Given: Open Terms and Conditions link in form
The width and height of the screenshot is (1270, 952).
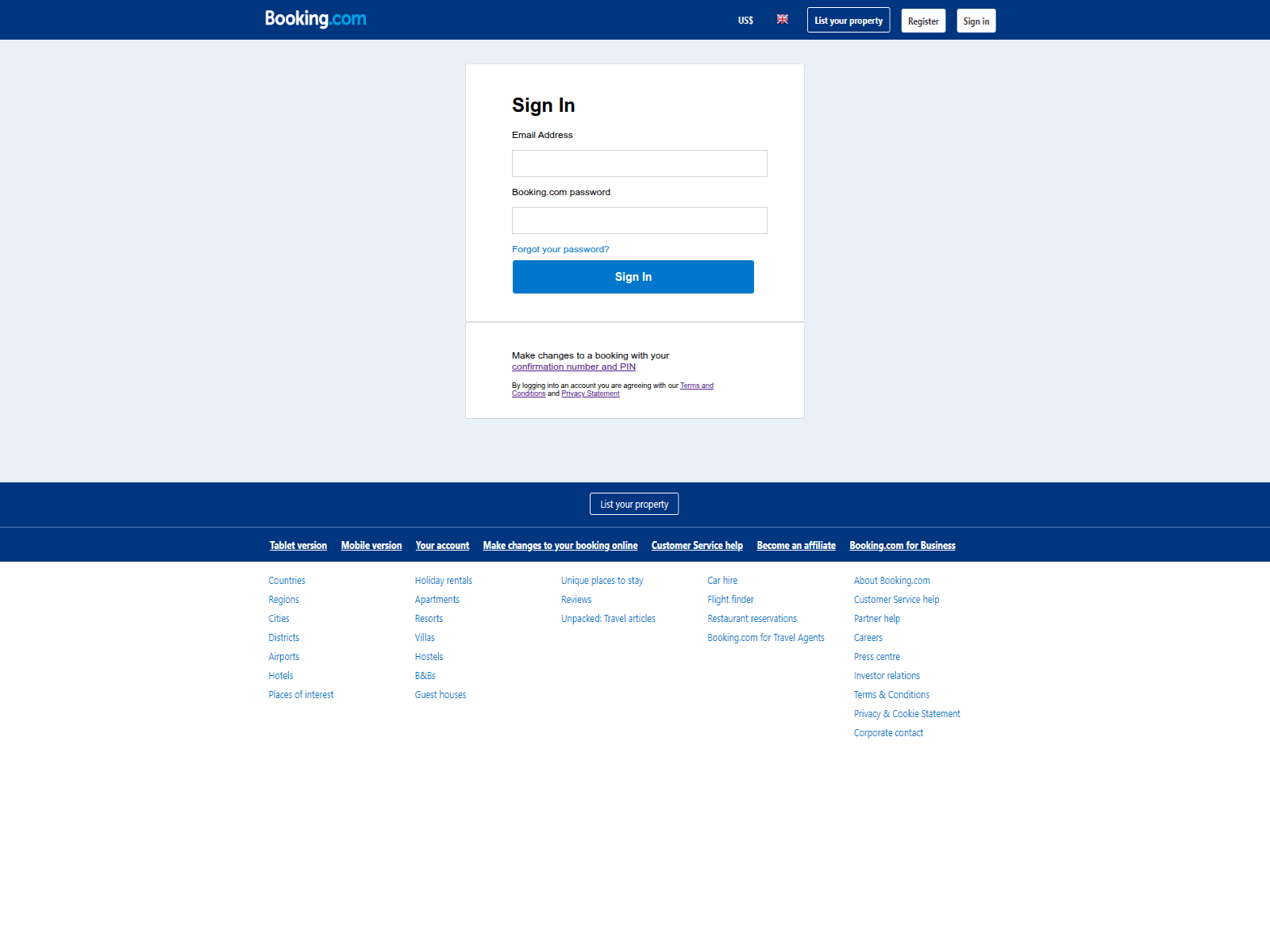Looking at the screenshot, I should coord(697,386).
